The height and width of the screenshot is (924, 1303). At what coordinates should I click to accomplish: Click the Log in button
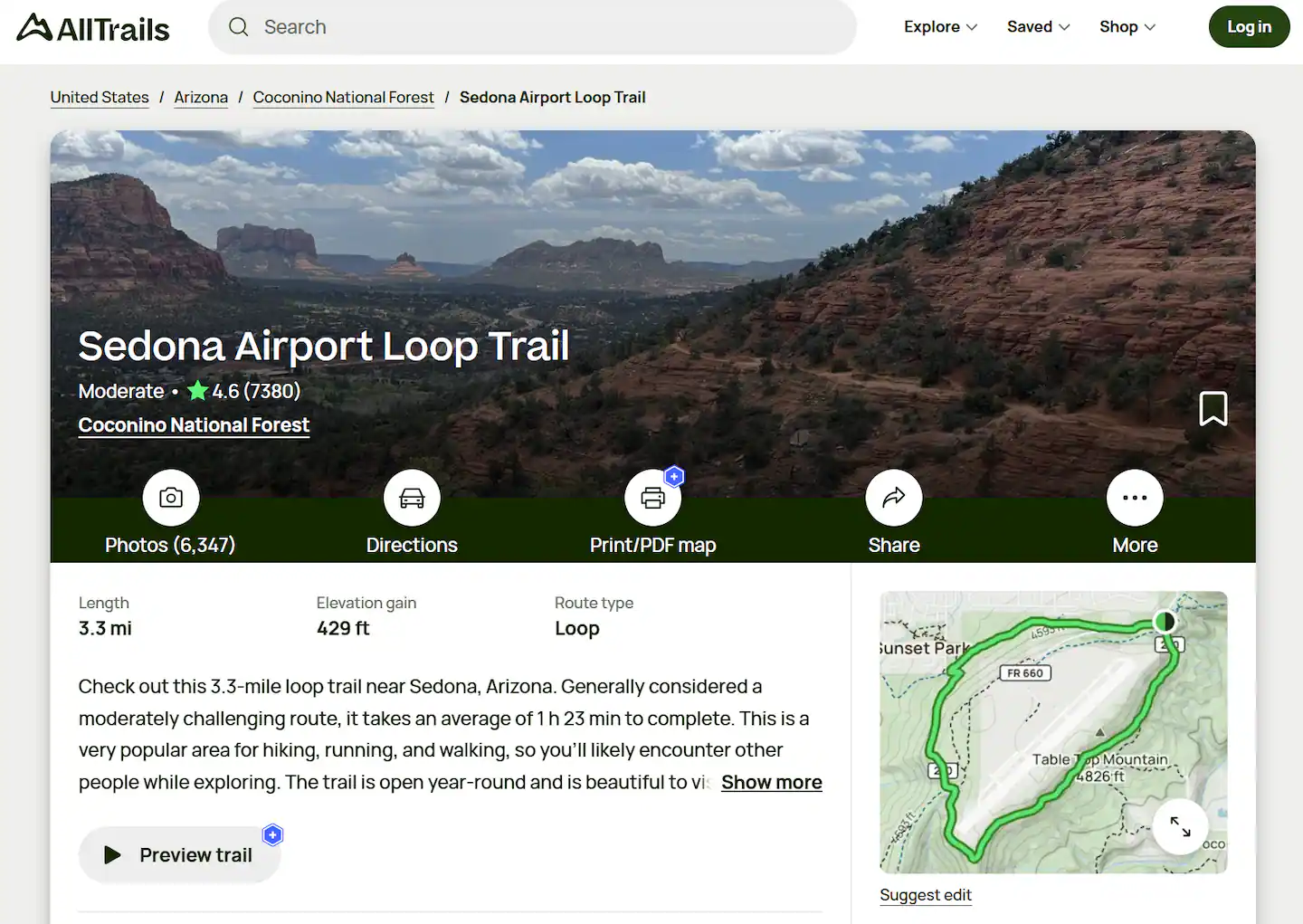[1249, 27]
